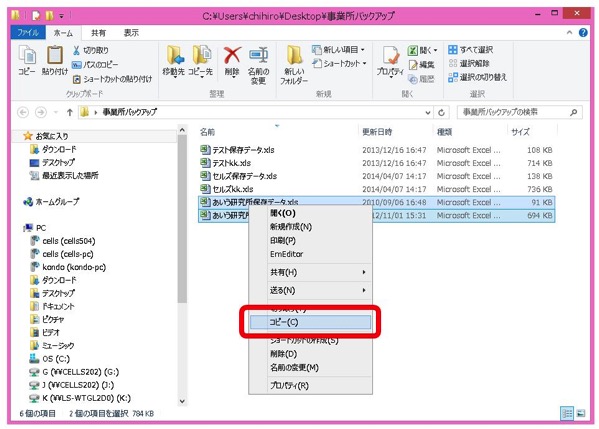
Task: Click the 切り取り scissors icon
Action: 76,50
